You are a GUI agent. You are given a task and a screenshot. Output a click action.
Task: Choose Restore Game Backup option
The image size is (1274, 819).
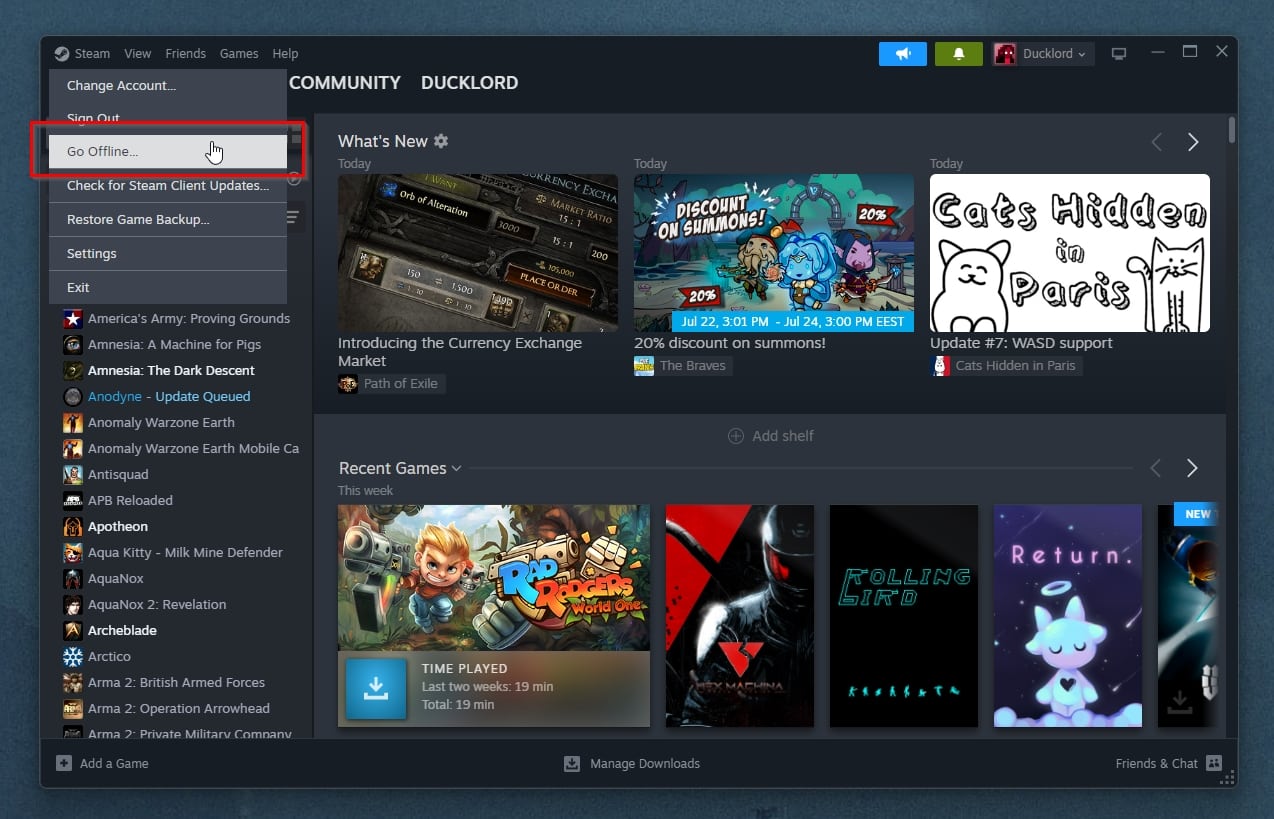pos(168,219)
